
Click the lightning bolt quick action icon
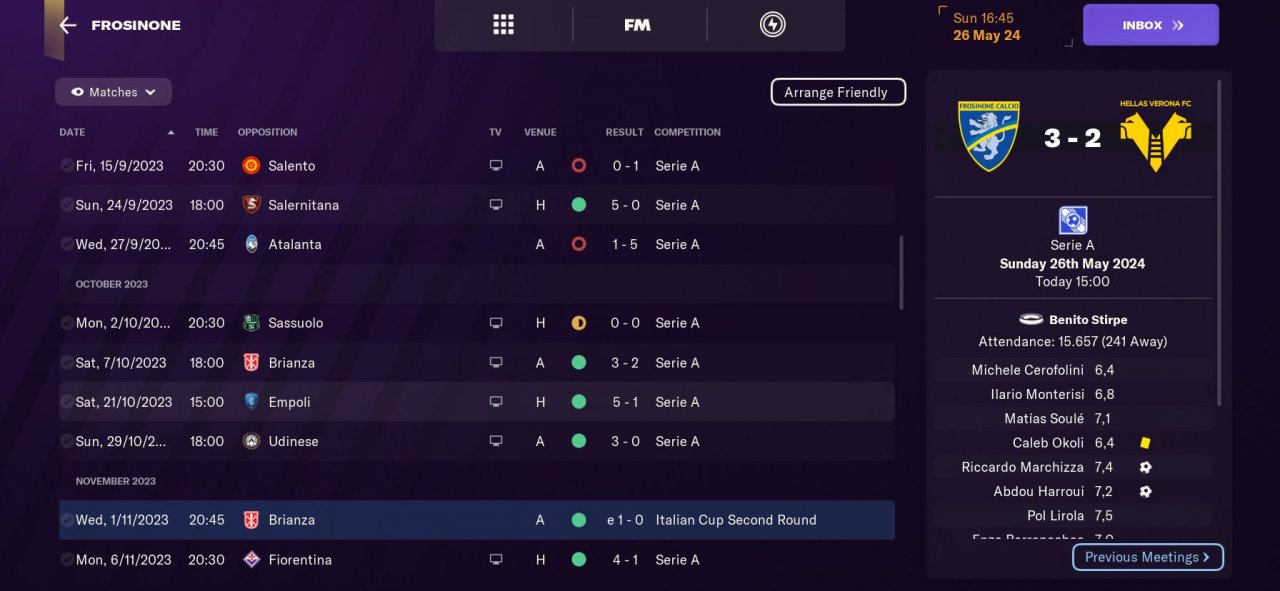pos(772,25)
